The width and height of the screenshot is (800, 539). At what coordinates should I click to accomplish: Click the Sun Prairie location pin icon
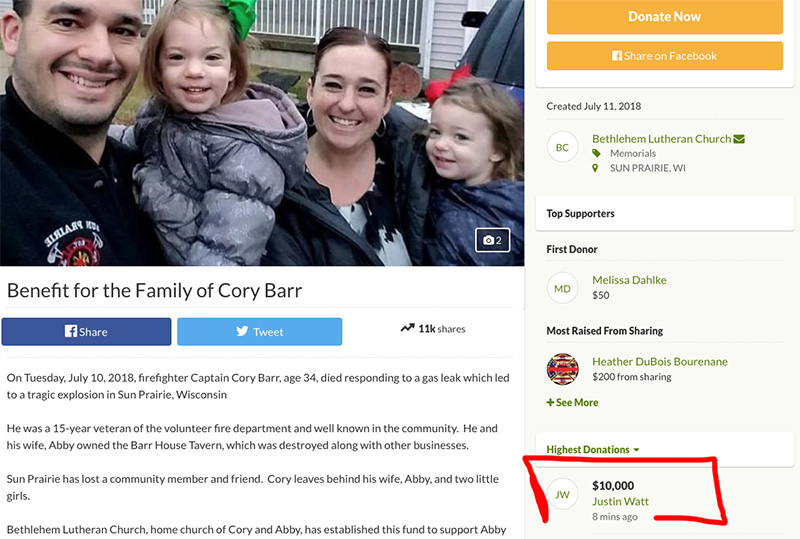pos(595,168)
